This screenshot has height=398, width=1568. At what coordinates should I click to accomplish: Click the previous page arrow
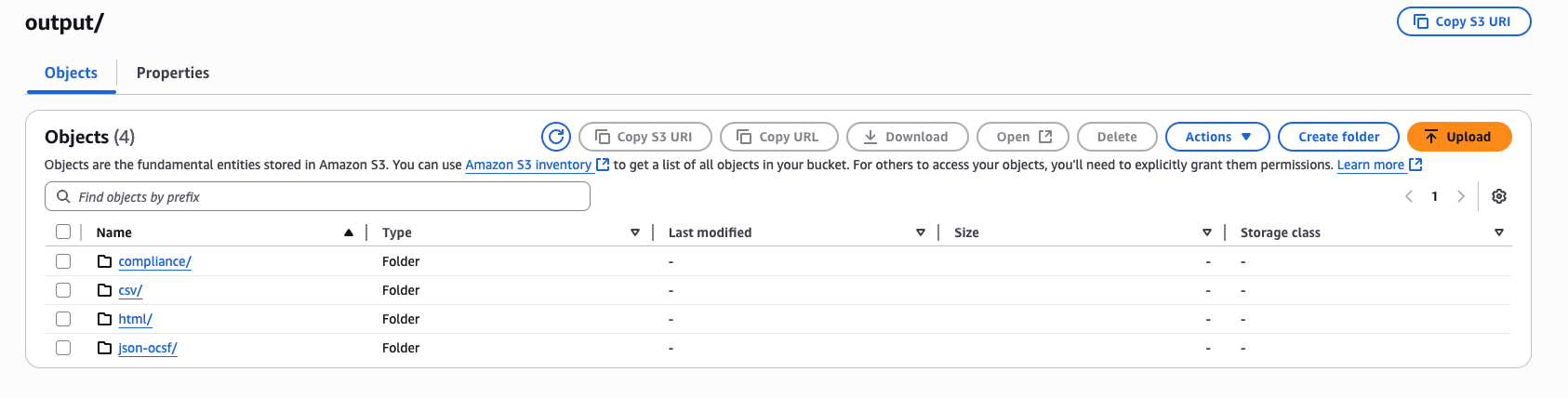[1409, 196]
